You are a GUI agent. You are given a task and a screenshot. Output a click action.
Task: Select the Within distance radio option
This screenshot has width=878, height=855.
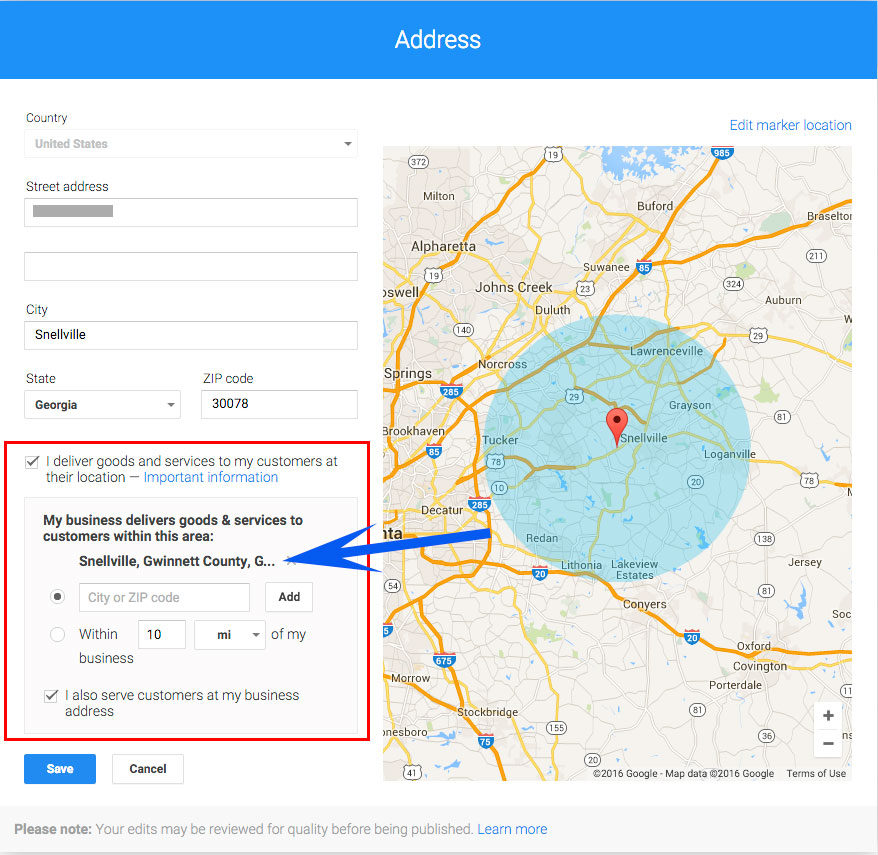(x=57, y=634)
